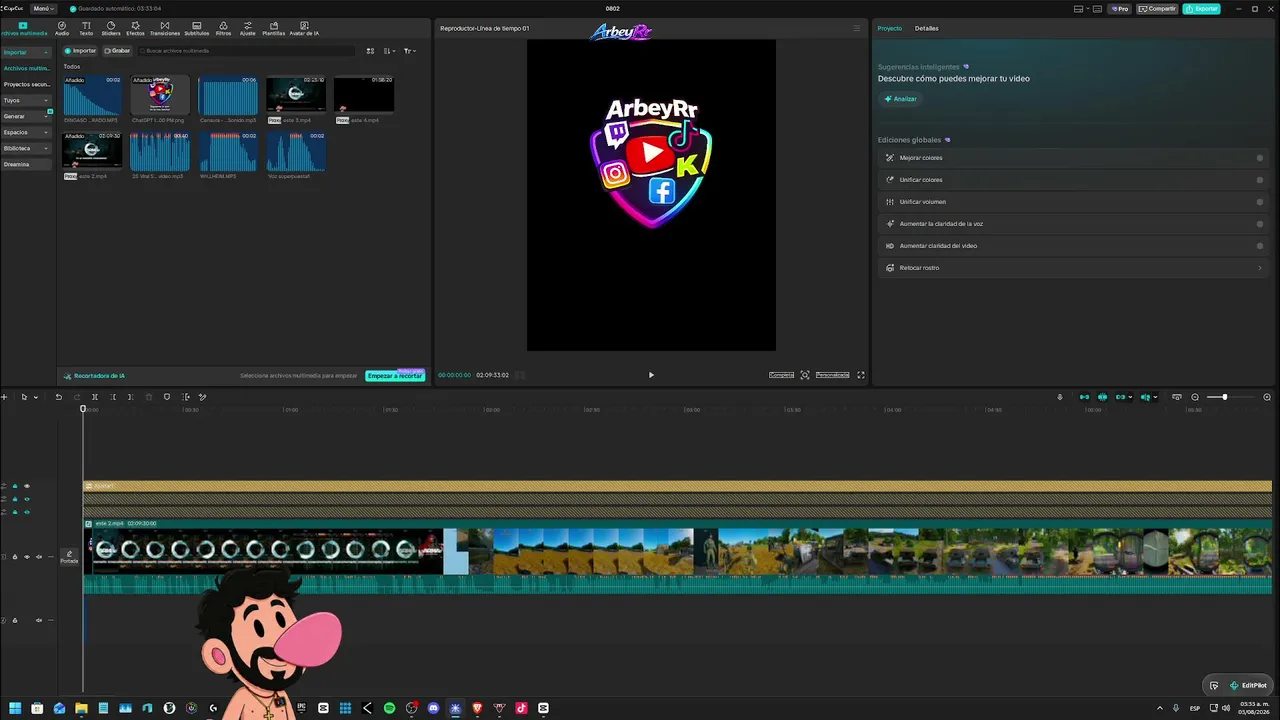
Task: Toggle the main magnet snapping icon
Action: 1084,397
